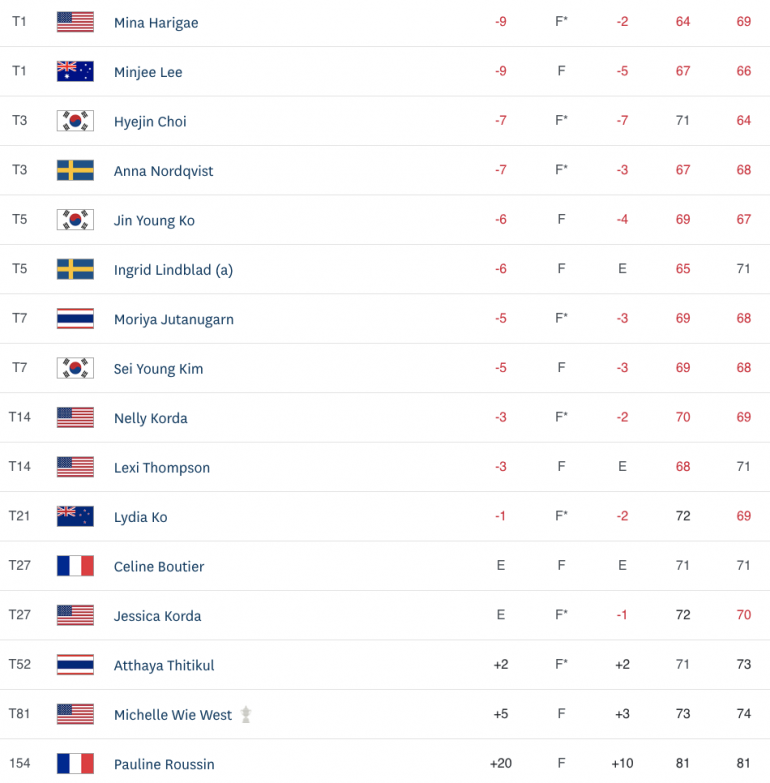Viewport: 770px width, 783px height.
Task: Open Ingrid Lindblad (a) player link
Action: click(x=173, y=270)
